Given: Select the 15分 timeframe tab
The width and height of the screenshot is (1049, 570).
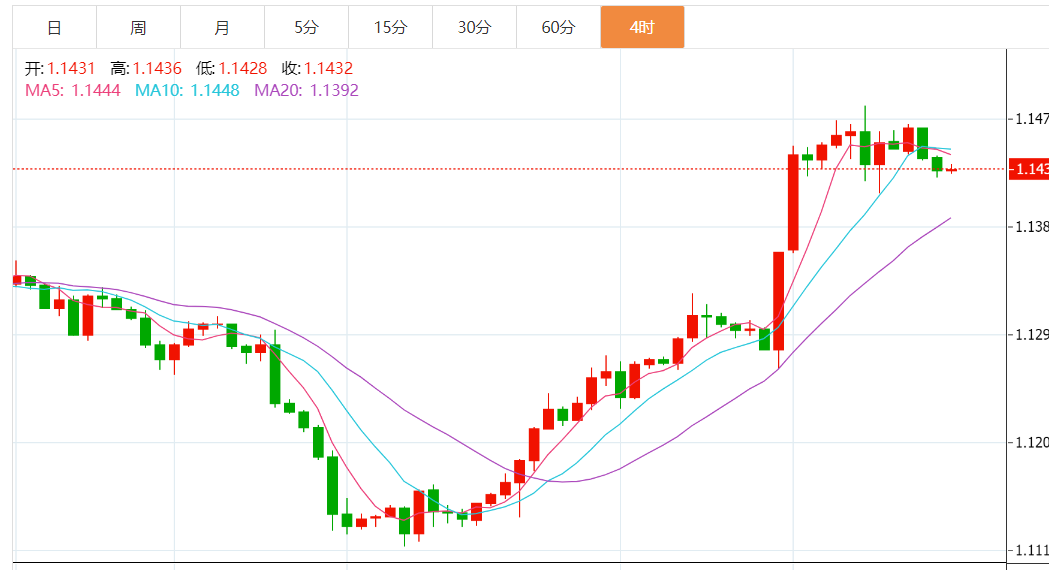Looking at the screenshot, I should point(390,27).
